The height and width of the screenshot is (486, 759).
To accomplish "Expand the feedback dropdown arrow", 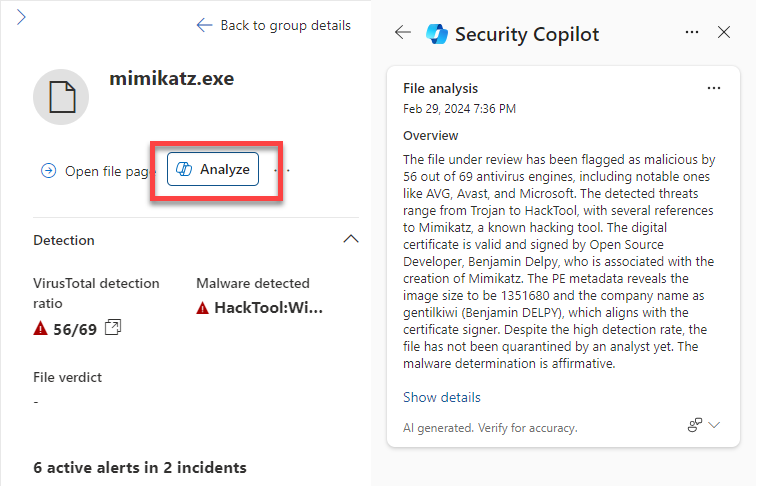I will (x=714, y=425).
